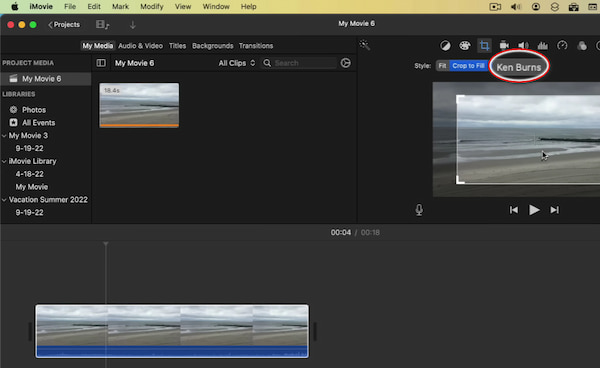The width and height of the screenshot is (600, 368).
Task: Skip to the next clip
Action: 554,210
